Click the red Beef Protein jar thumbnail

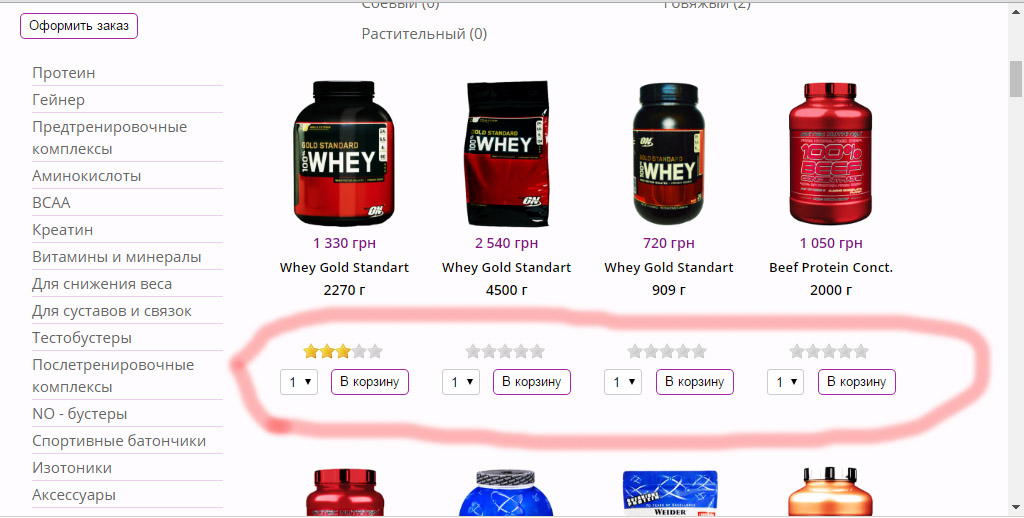pyautogui.click(x=830, y=154)
